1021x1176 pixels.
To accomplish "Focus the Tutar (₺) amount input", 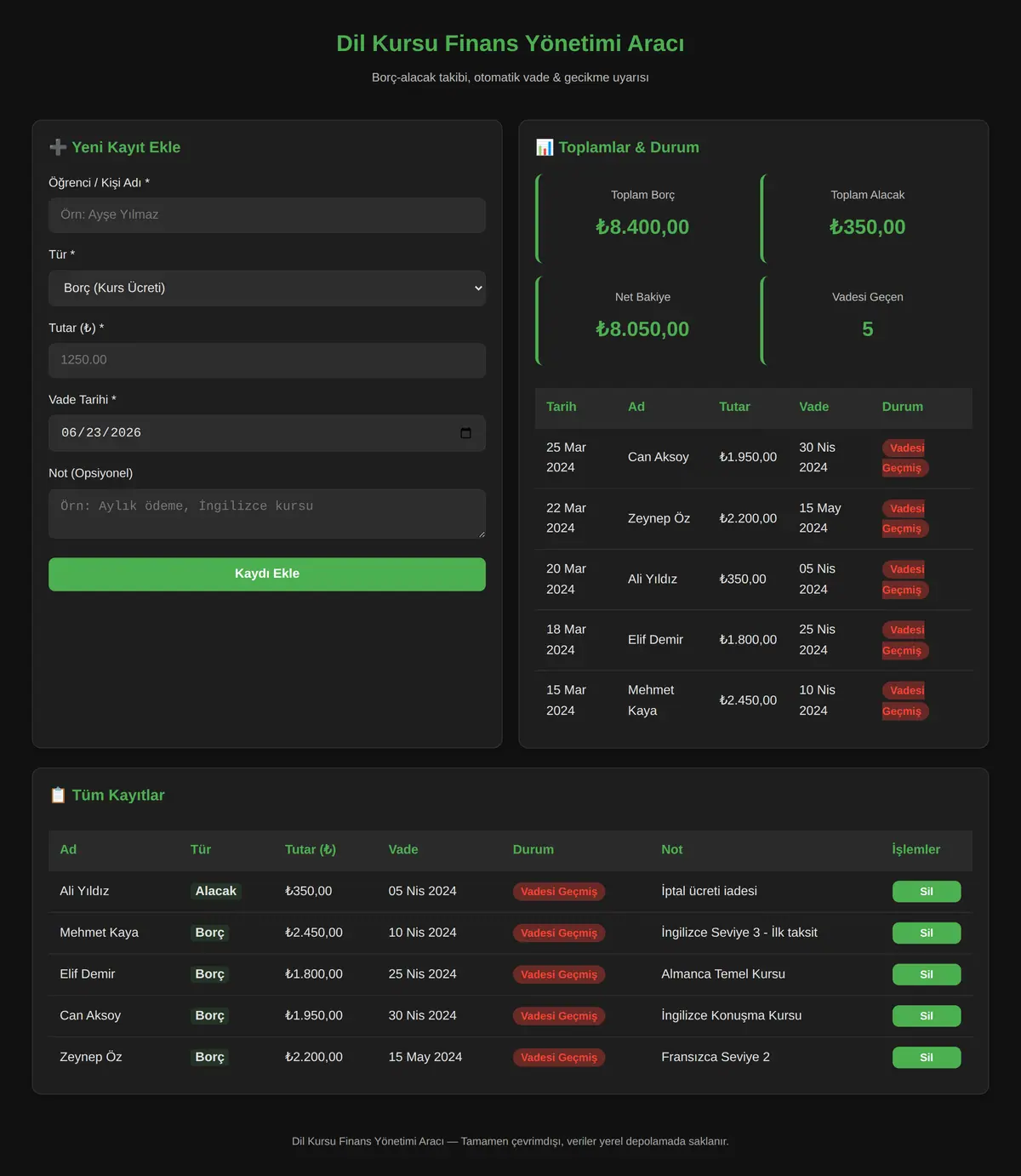I will point(267,360).
